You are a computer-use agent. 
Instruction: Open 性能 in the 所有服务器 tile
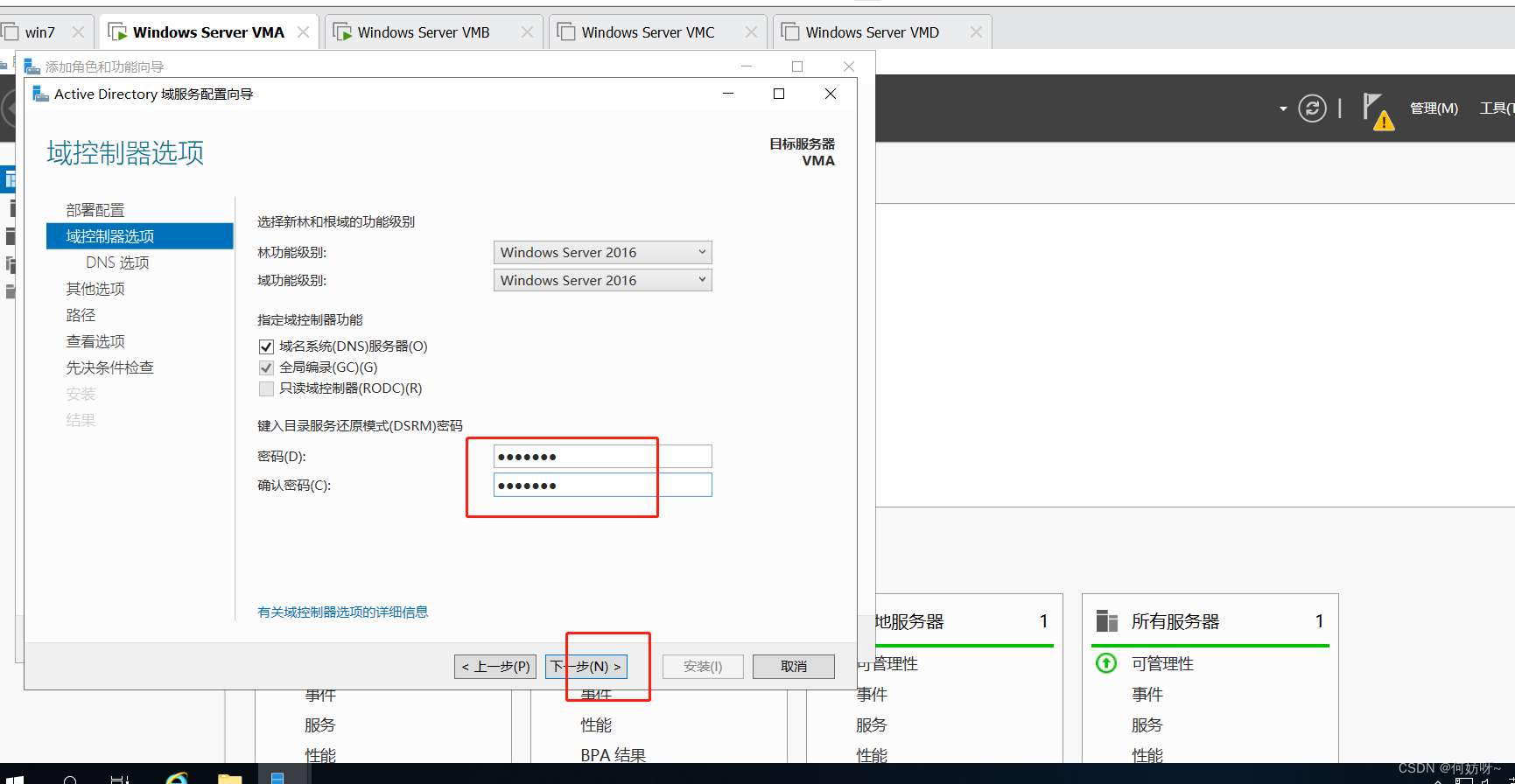[x=1147, y=755]
